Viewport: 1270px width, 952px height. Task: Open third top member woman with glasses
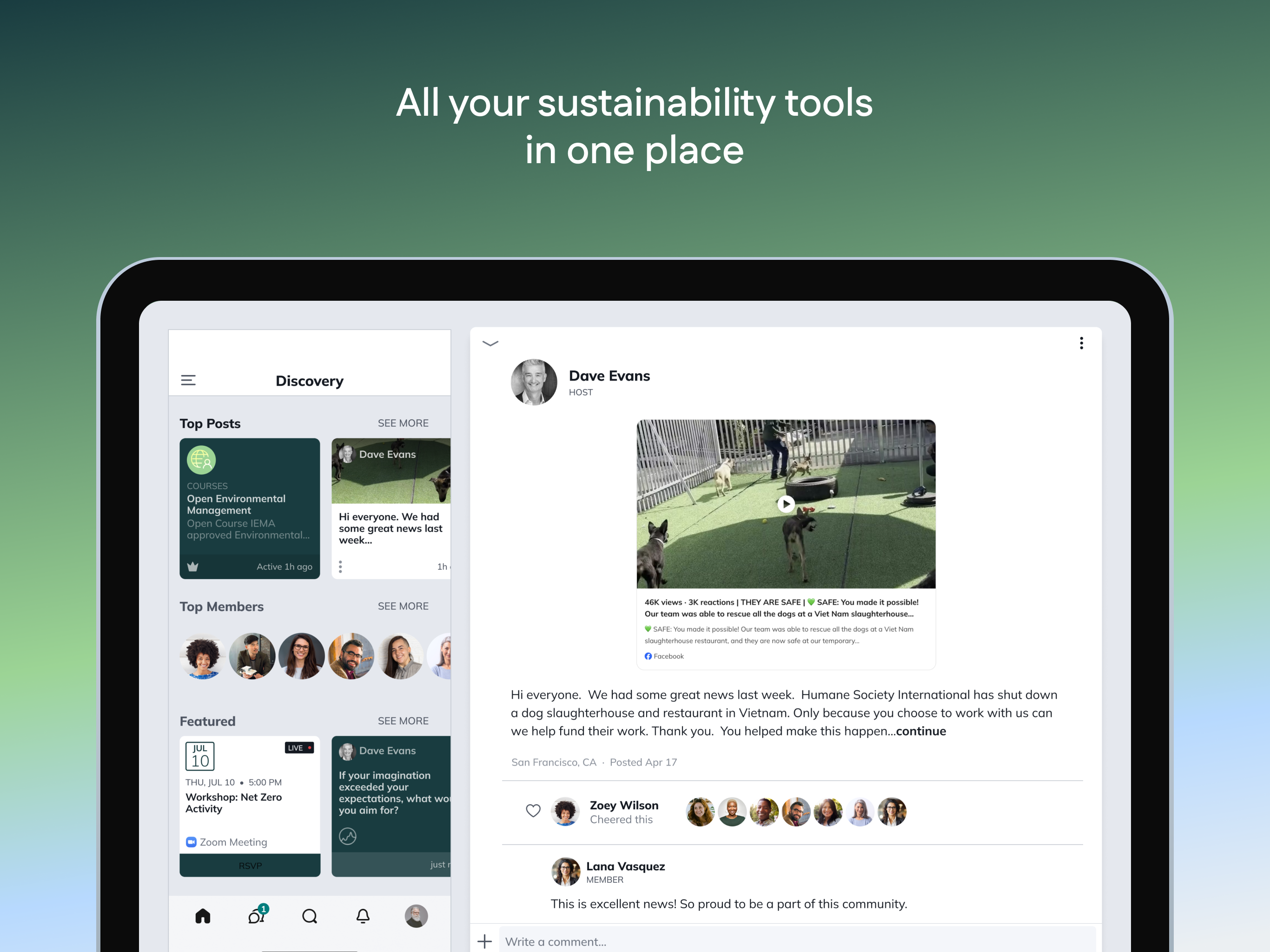(x=301, y=656)
